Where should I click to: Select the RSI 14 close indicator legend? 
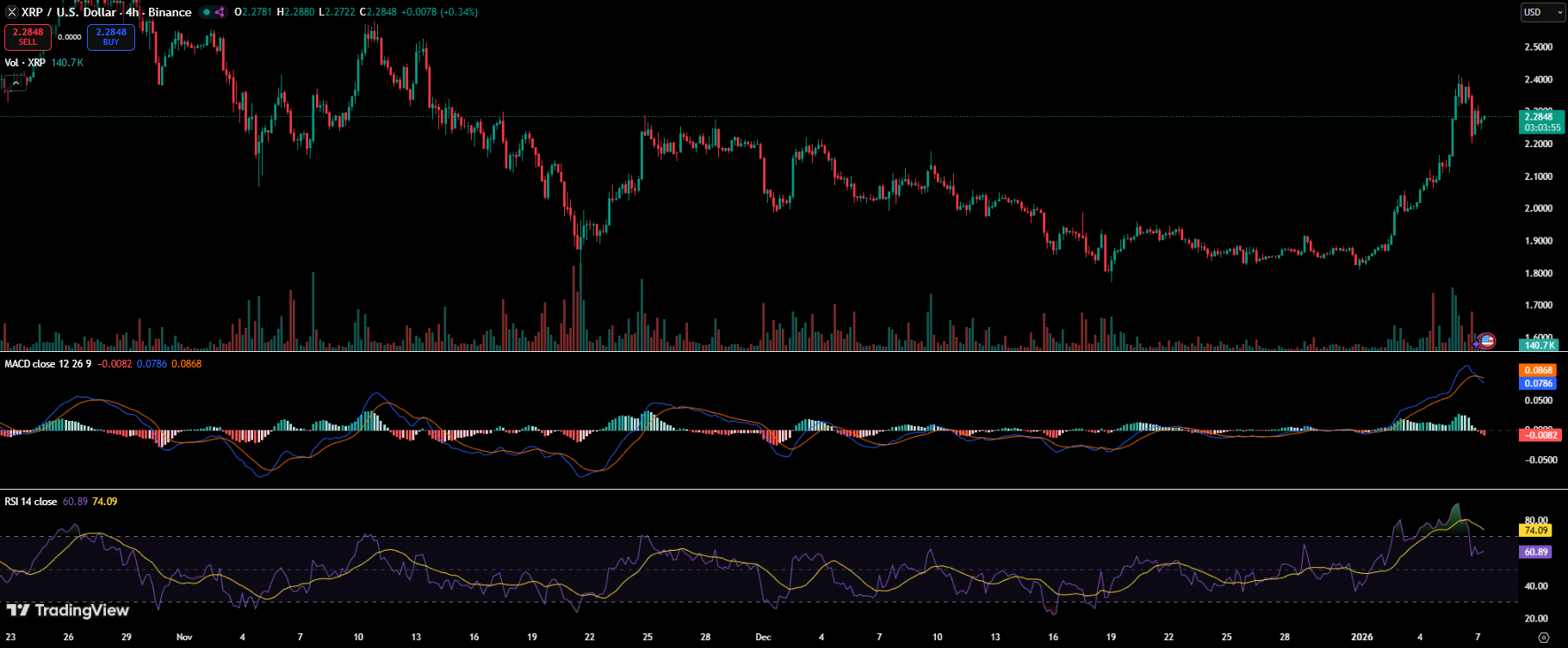pos(31,502)
